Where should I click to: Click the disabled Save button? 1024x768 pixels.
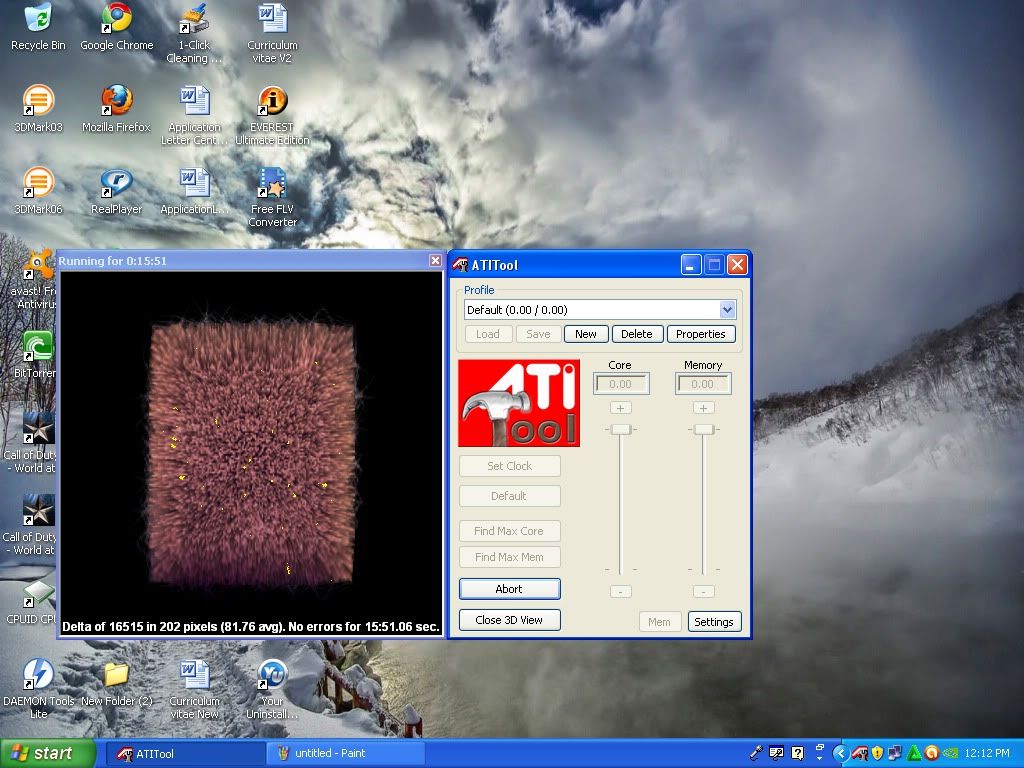(538, 334)
